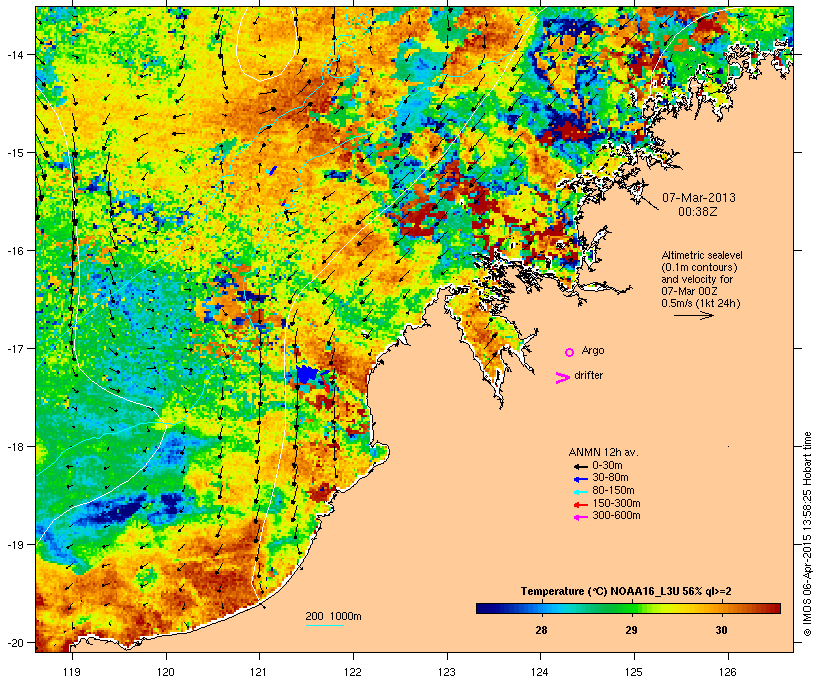This screenshot has width=820, height=680.
Task: Click the -14 latitude axis label
Action: 14,55
